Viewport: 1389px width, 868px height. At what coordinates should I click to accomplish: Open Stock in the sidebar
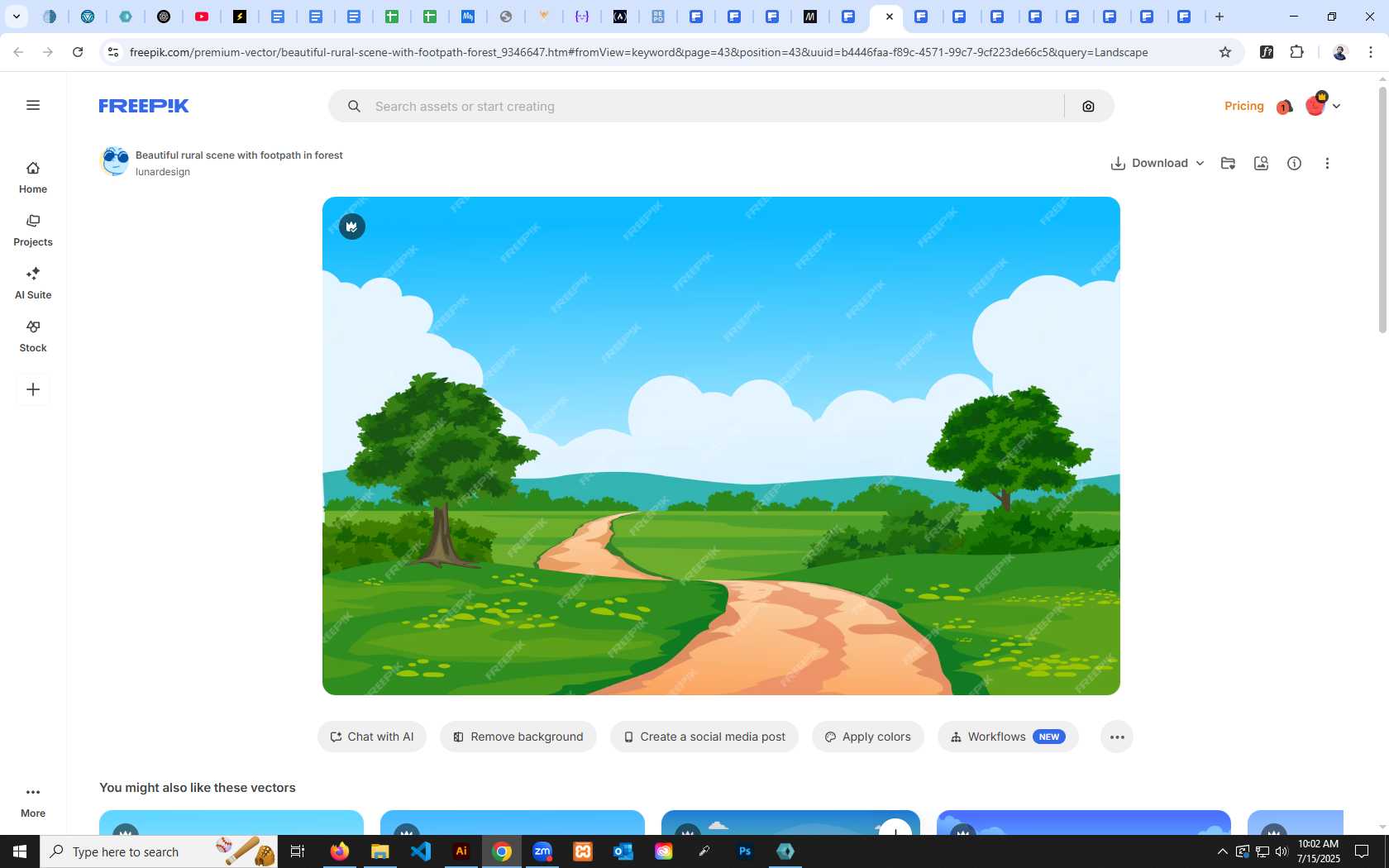[33, 336]
